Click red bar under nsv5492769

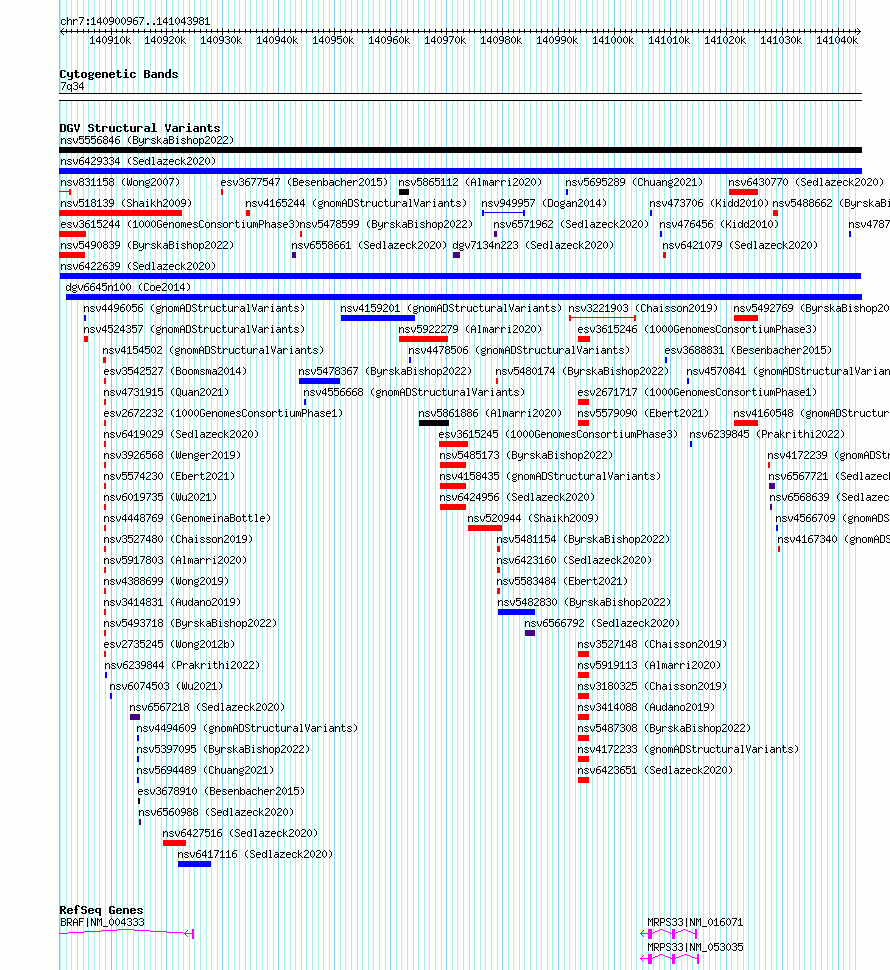(x=746, y=318)
